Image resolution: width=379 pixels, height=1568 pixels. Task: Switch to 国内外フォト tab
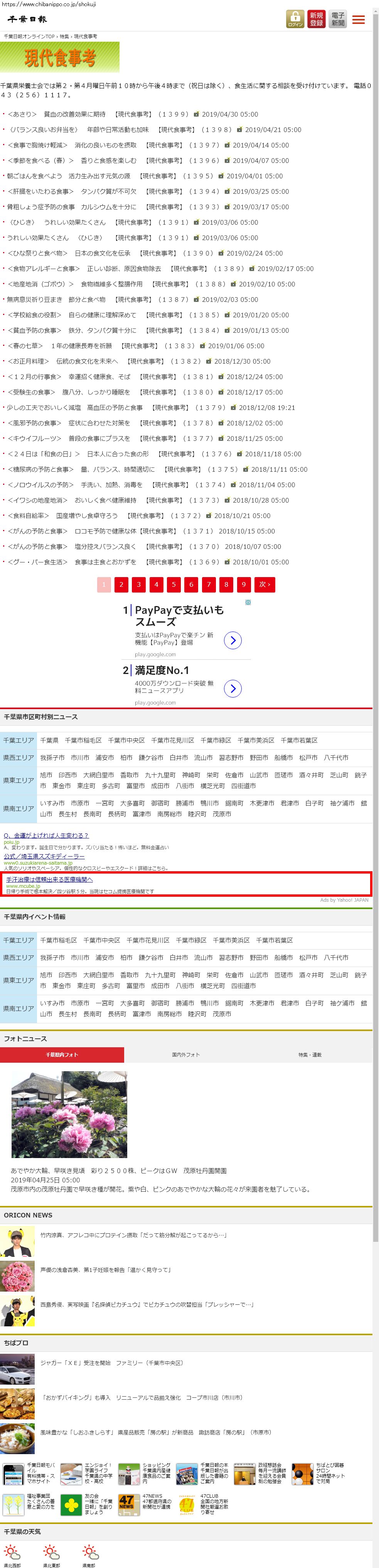(x=185, y=1055)
